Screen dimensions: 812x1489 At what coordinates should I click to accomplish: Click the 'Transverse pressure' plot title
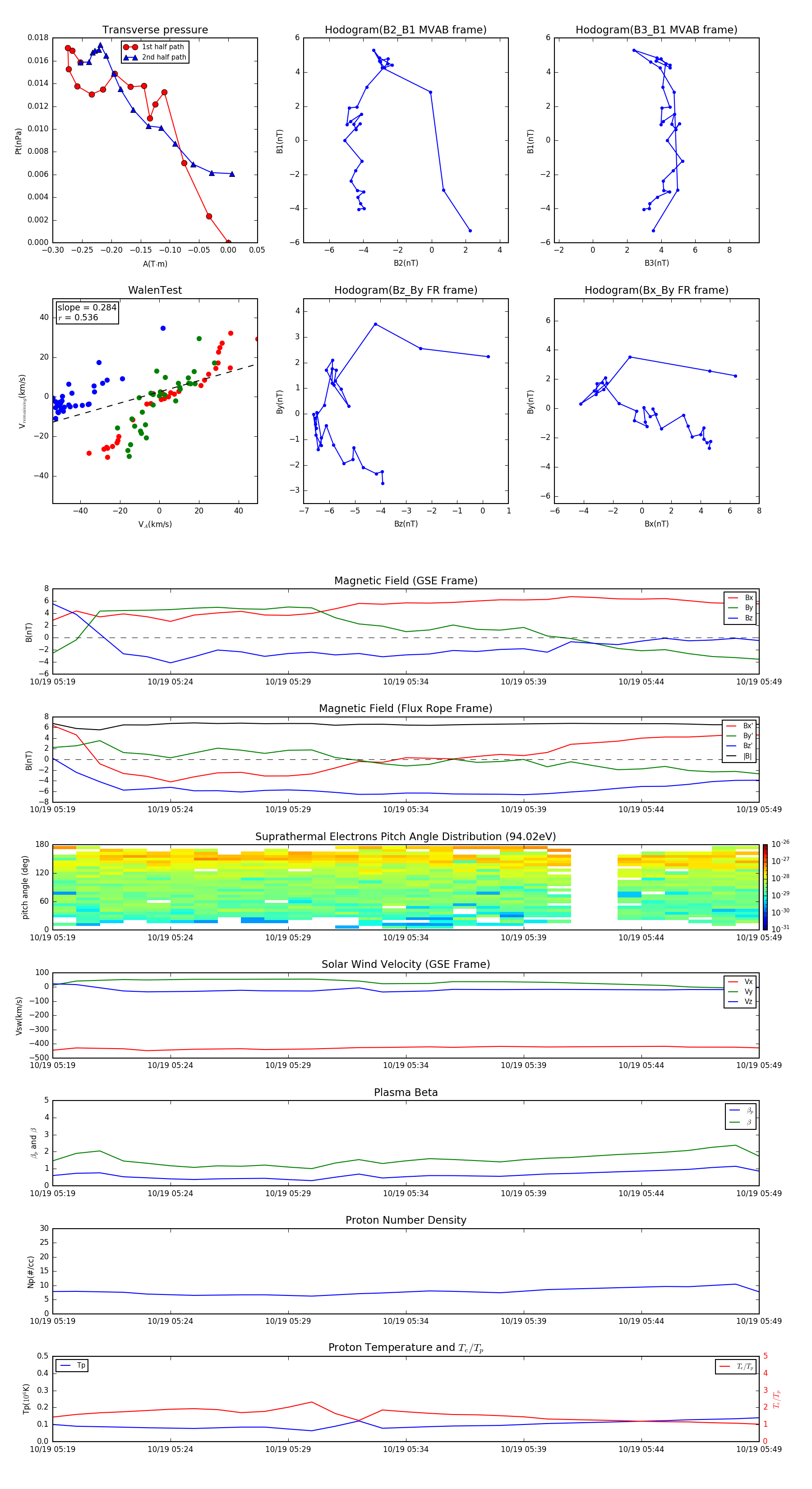coord(155,30)
